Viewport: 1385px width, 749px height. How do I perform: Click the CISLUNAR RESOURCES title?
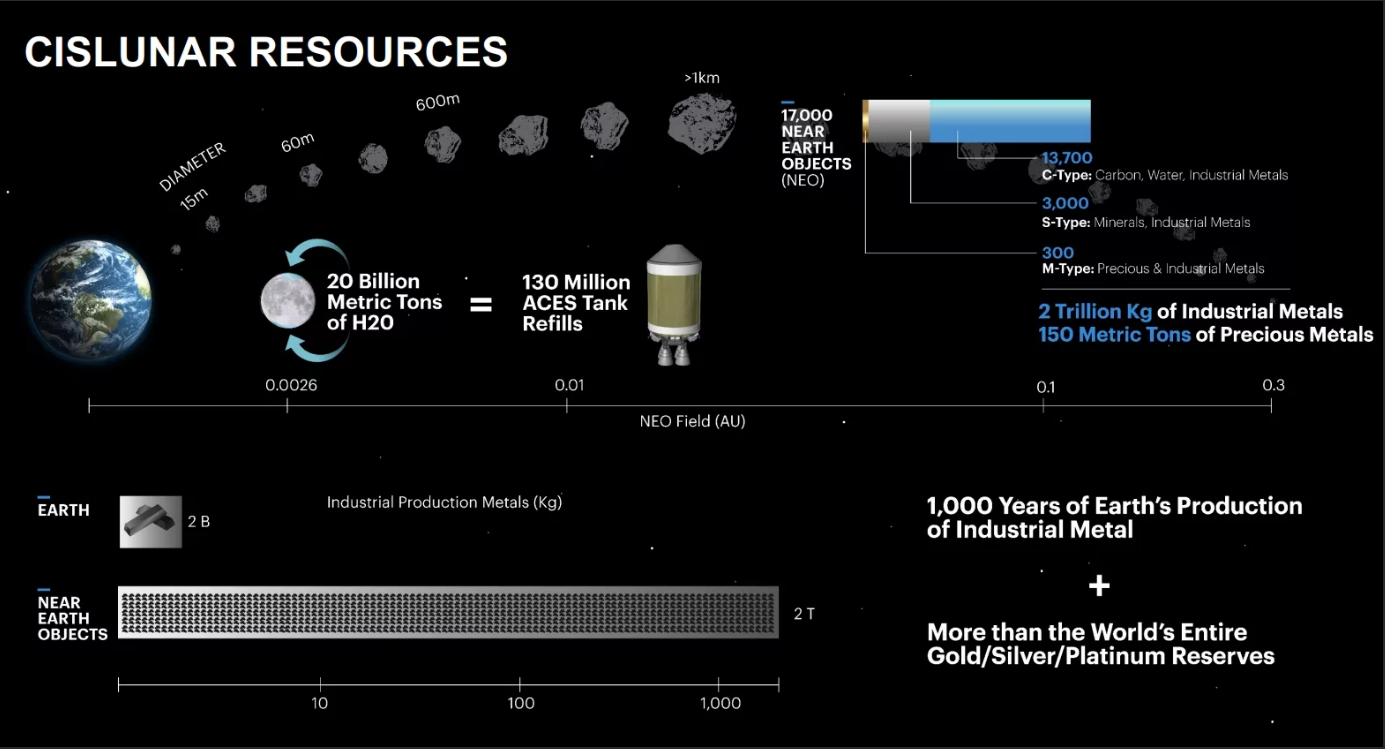pyautogui.click(x=266, y=52)
